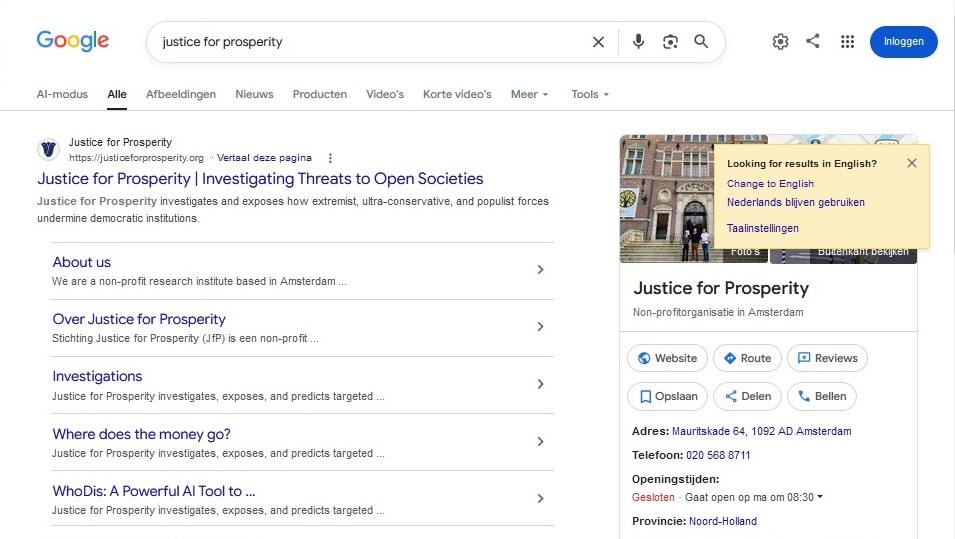Click the Reviews button

pyautogui.click(x=827, y=358)
